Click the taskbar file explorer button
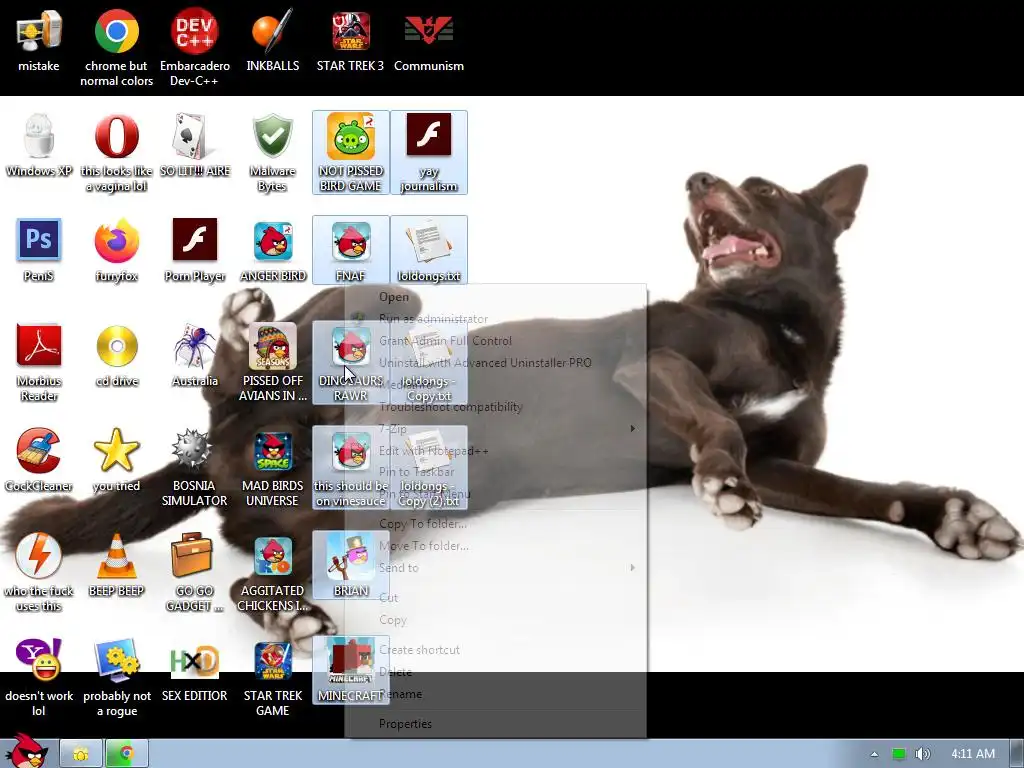Screen dimensions: 1024x768 pyautogui.click(x=81, y=754)
